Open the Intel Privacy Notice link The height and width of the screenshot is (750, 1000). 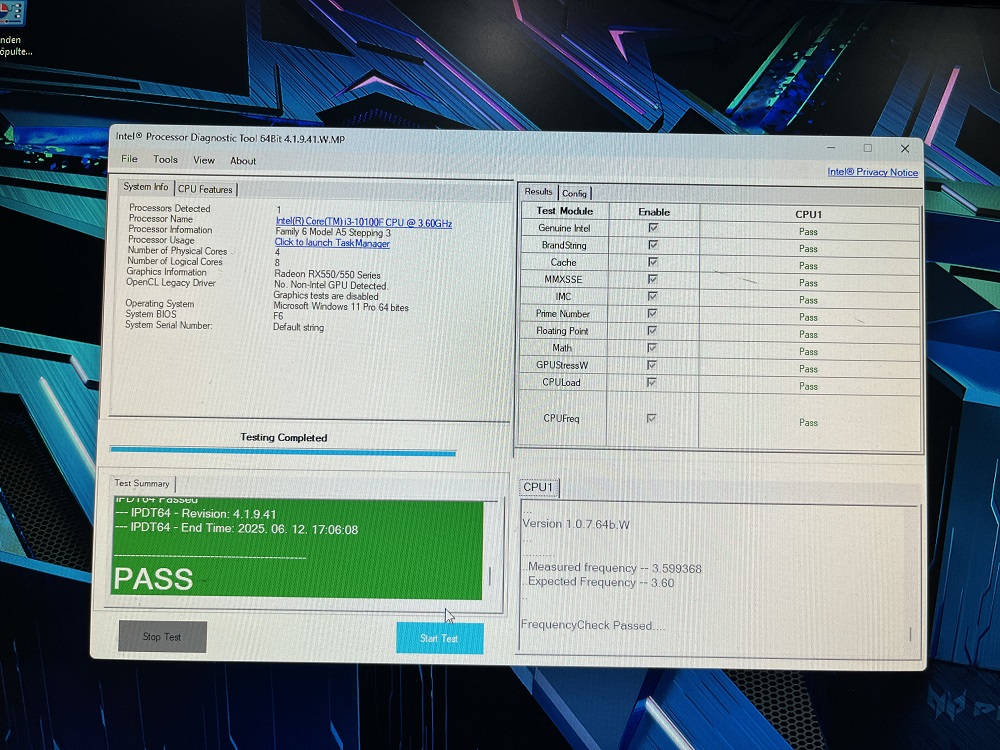[x=872, y=172]
